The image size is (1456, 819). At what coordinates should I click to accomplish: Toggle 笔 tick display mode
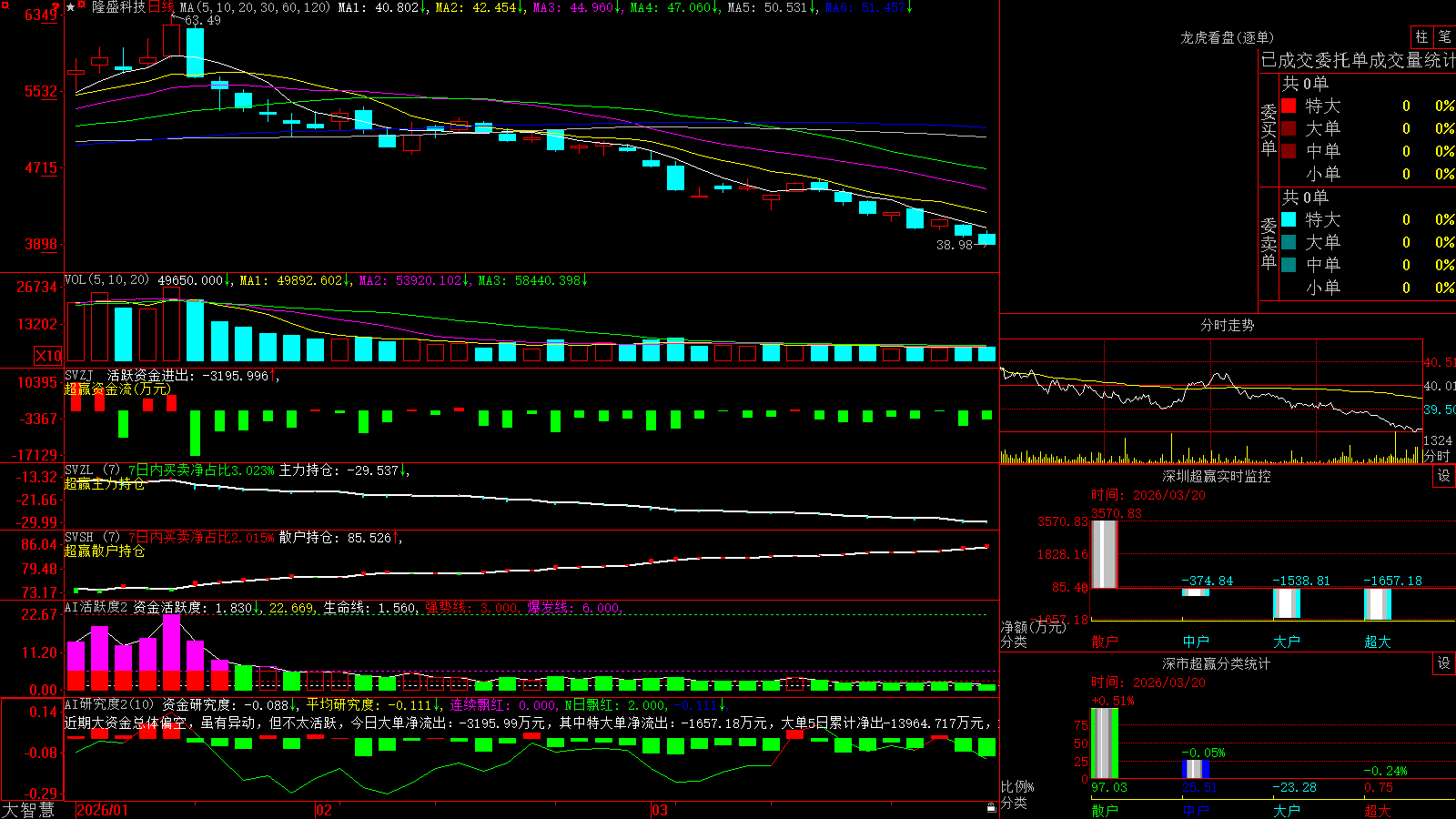point(1444,36)
